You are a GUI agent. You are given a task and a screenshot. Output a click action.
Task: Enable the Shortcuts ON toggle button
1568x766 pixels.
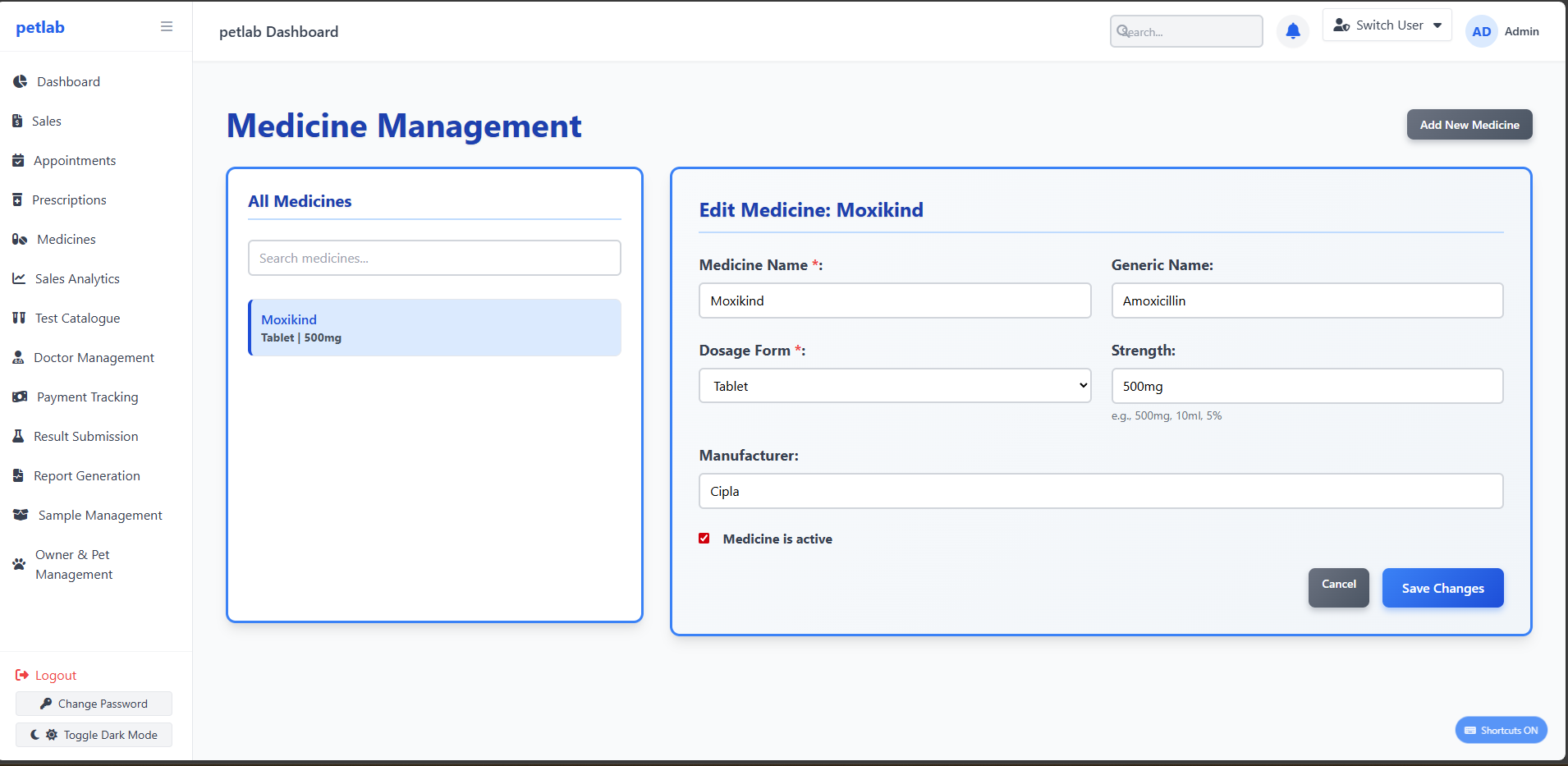(1500, 730)
